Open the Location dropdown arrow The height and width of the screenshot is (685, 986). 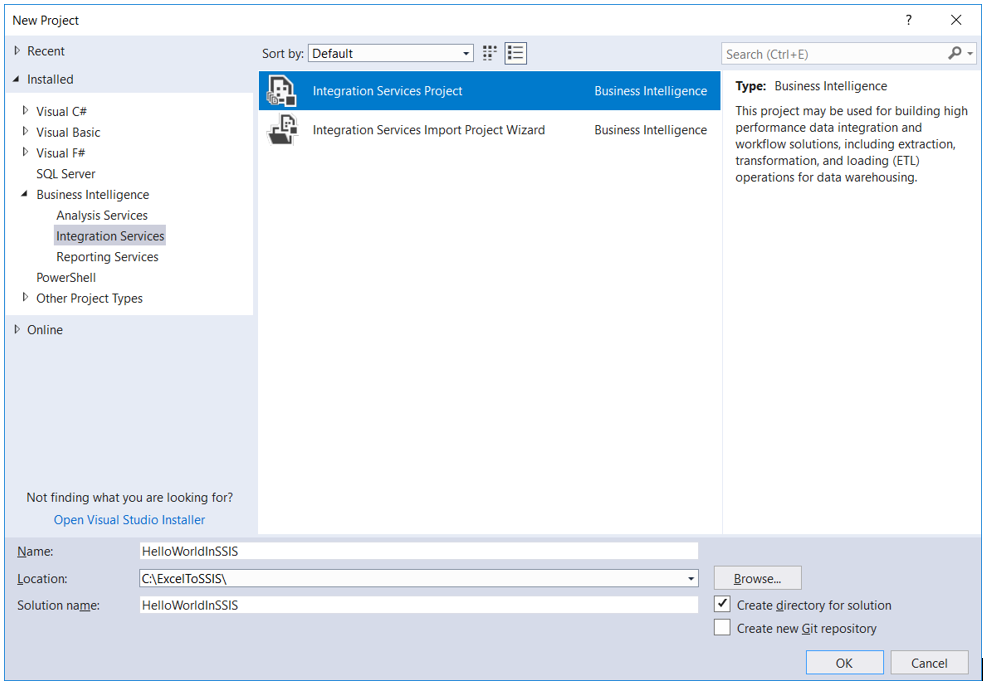pos(691,578)
